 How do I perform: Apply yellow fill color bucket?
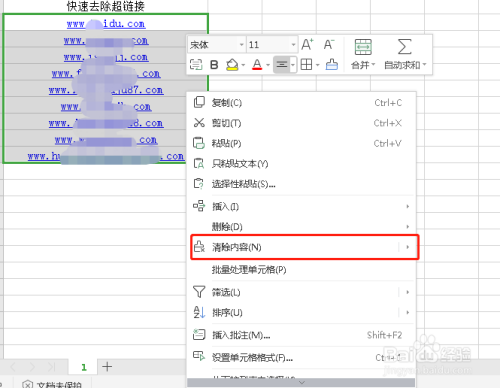click(x=232, y=65)
